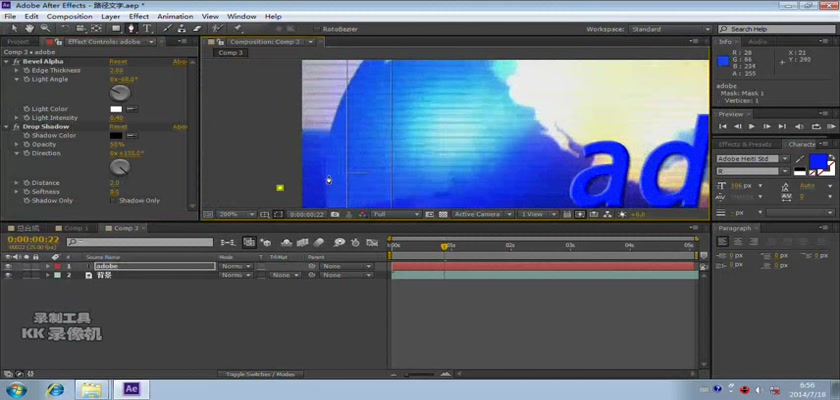Toggle the region of interest icon
The height and width of the screenshot is (400, 840).
pyautogui.click(x=430, y=214)
